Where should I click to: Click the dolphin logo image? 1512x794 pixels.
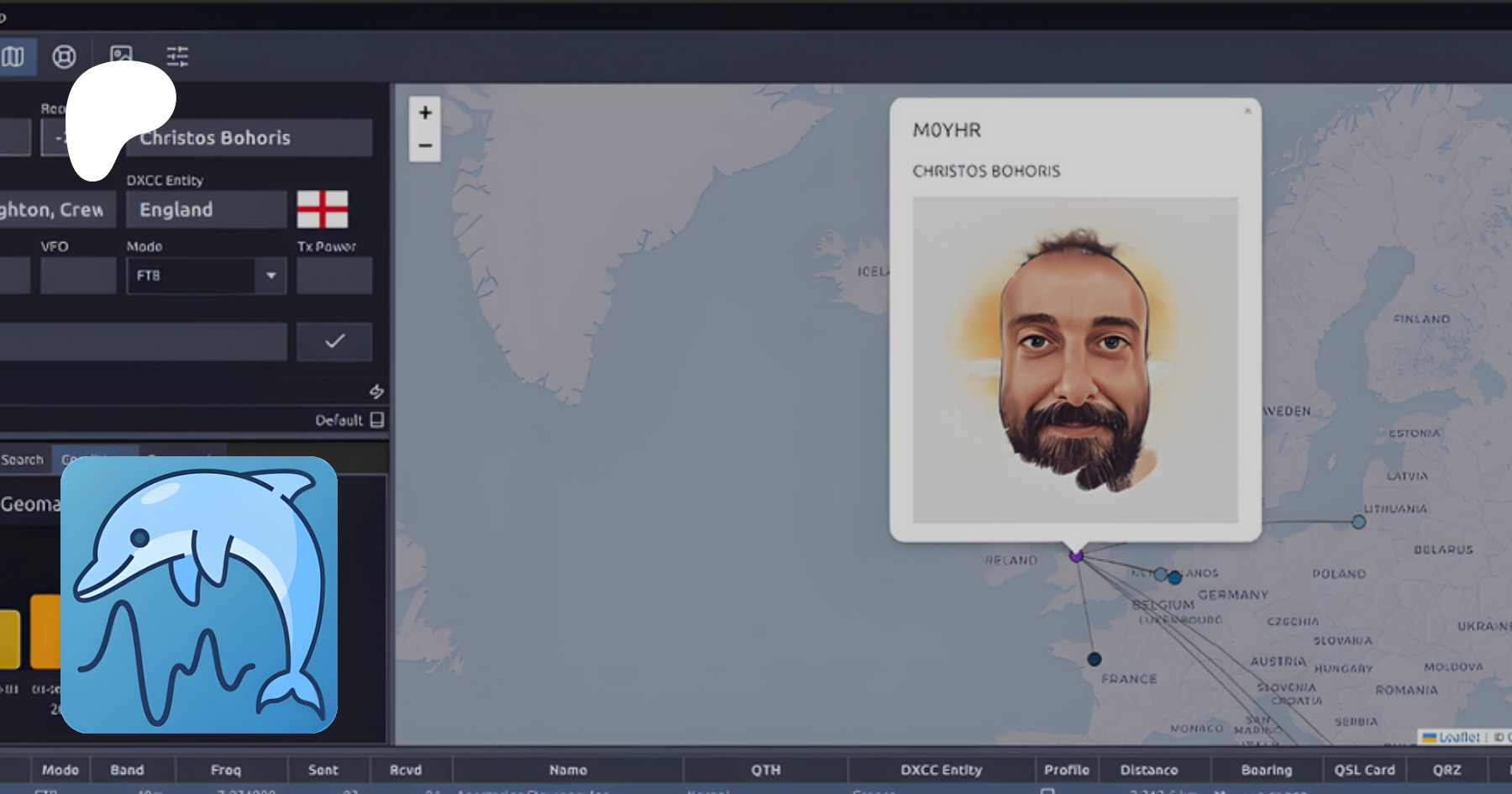coord(199,595)
